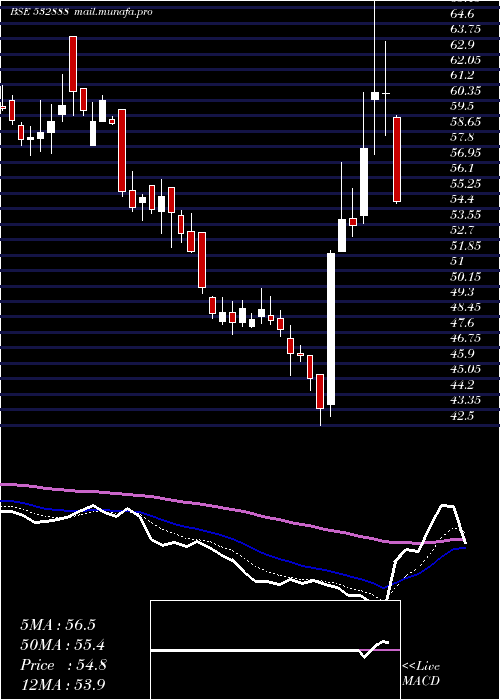Select the 63.75 price axis label
This screenshot has width=500, height=700.
[466, 29]
